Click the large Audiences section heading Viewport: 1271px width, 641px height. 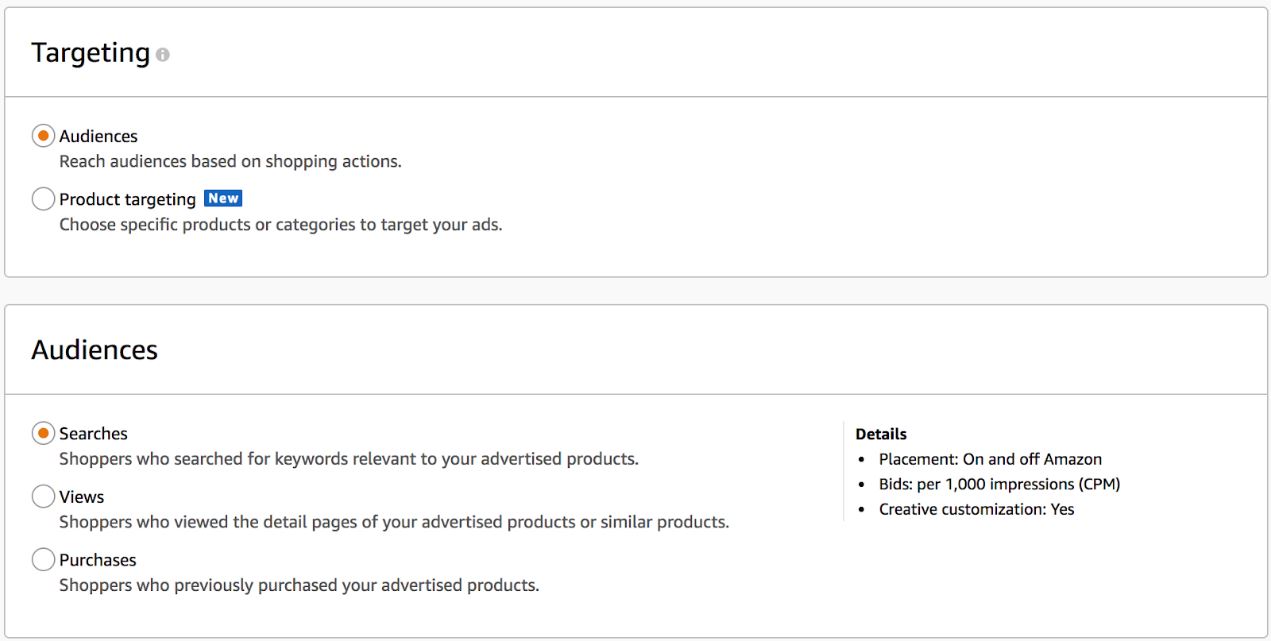(x=94, y=350)
